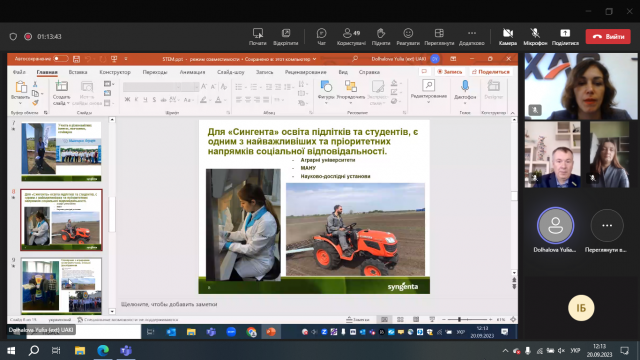Switch to reading view in status bar
The image size is (640, 360).
click(x=416, y=320)
